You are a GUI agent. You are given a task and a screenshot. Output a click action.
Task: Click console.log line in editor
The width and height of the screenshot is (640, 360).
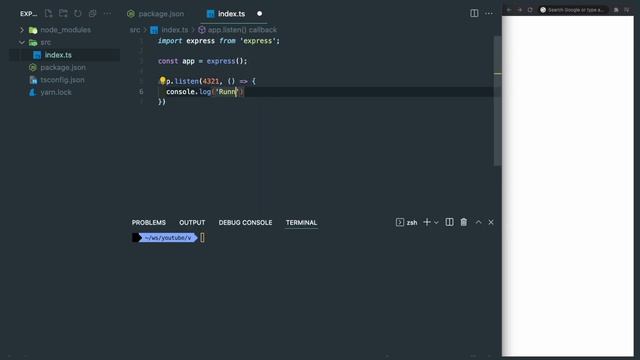tap(205, 91)
